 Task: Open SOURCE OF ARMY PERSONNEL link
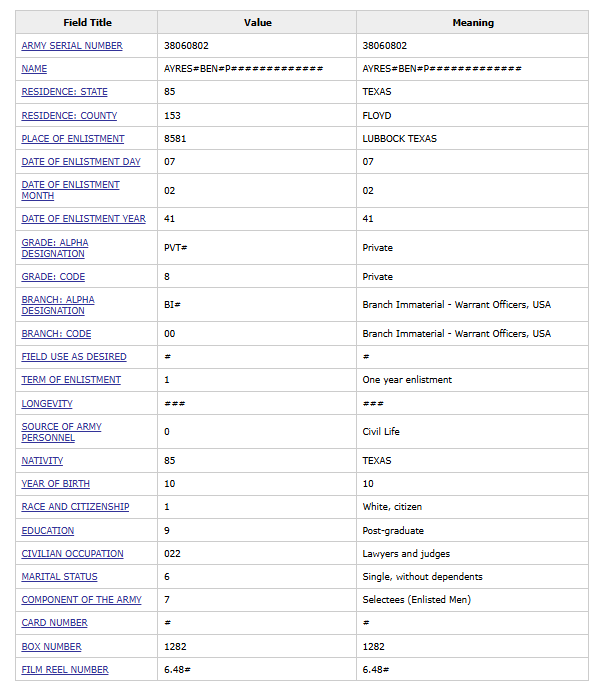point(61,427)
